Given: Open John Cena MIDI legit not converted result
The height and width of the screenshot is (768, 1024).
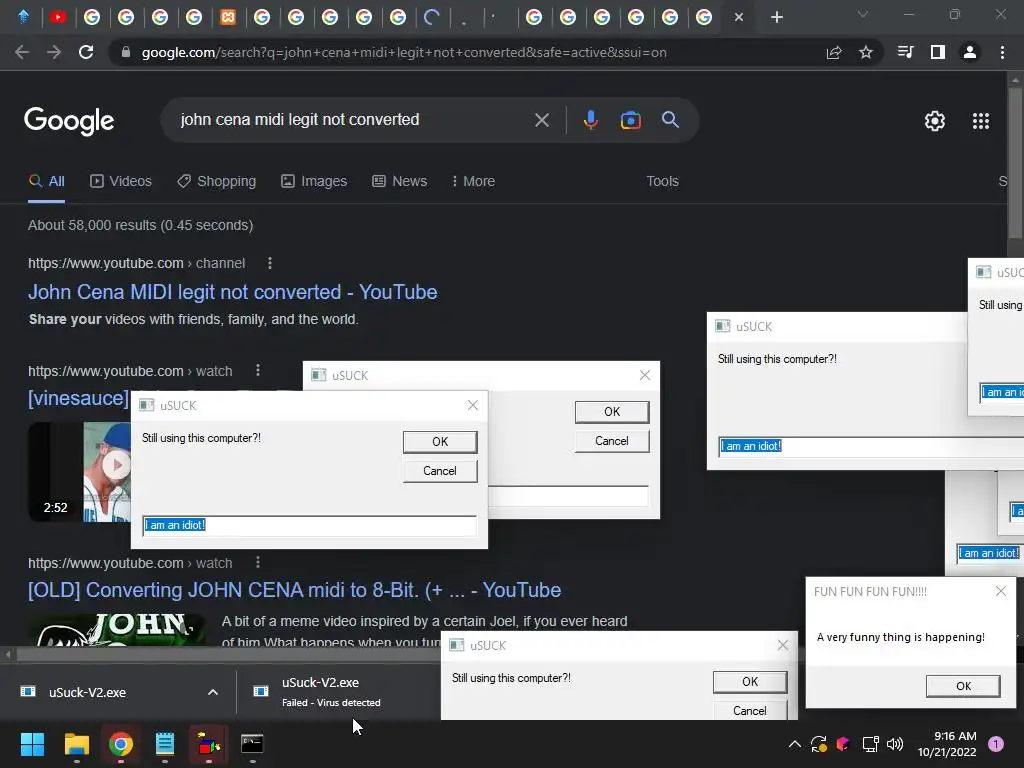Looking at the screenshot, I should (x=232, y=292).
